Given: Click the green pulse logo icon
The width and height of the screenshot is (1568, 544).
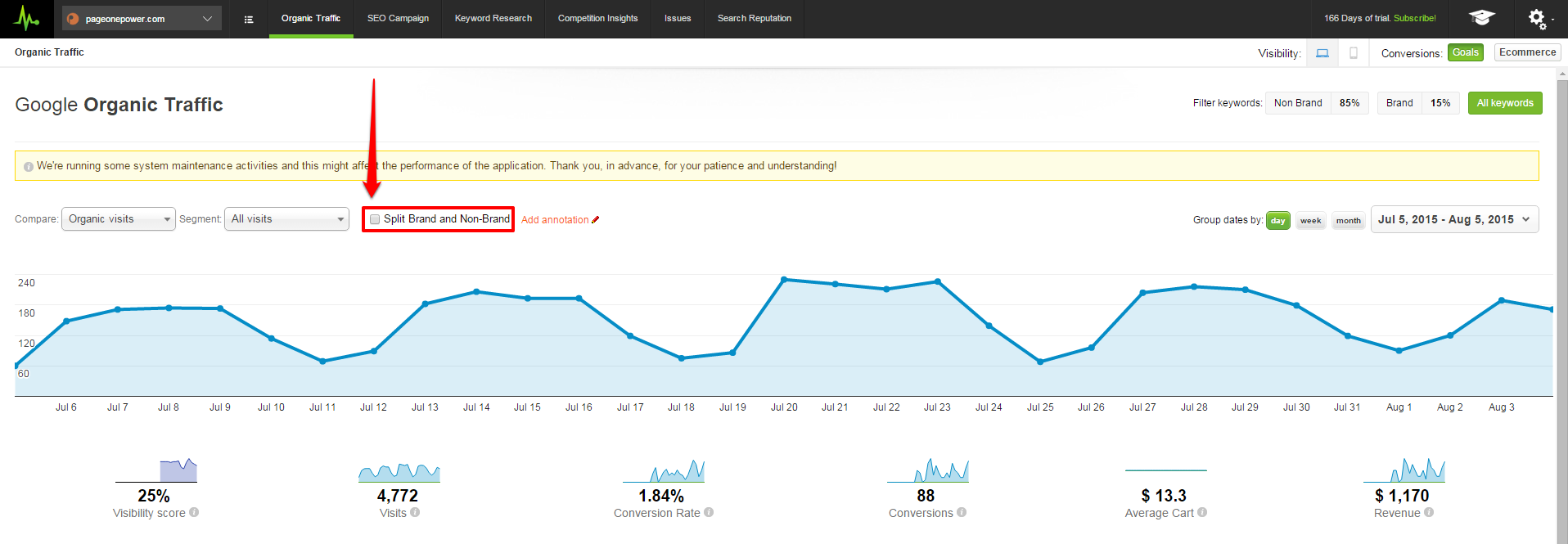Looking at the screenshot, I should 27,18.
